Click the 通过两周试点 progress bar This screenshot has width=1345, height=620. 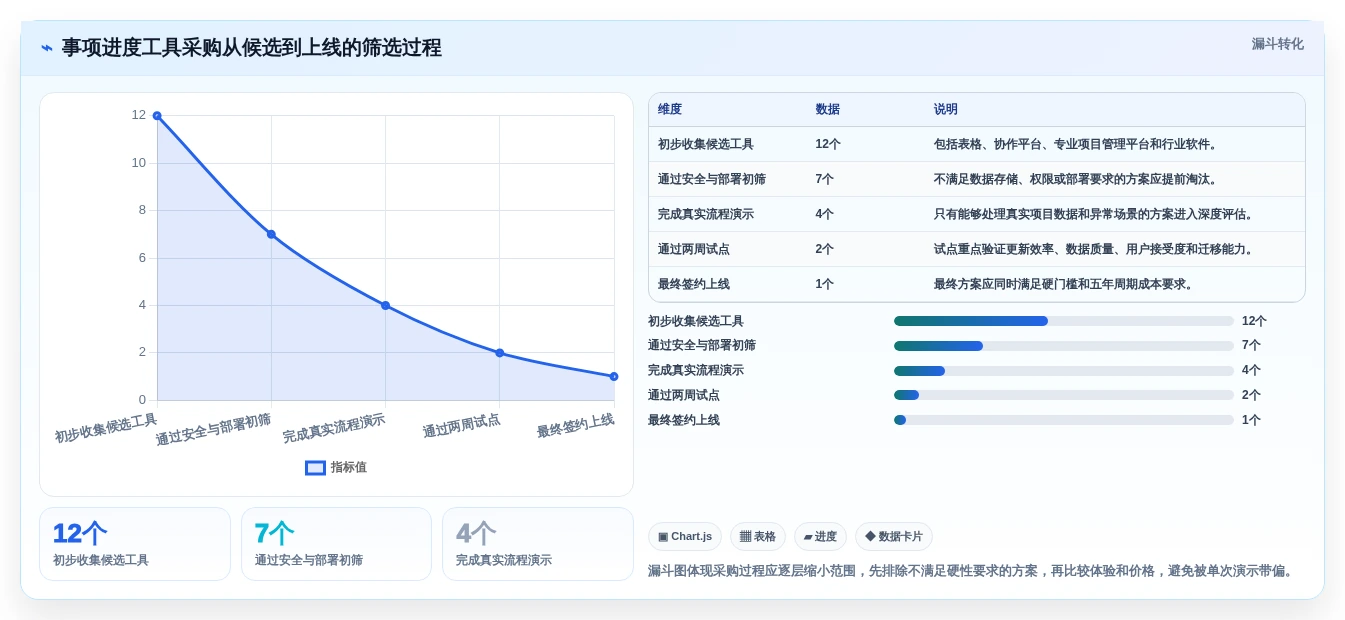tap(1064, 395)
